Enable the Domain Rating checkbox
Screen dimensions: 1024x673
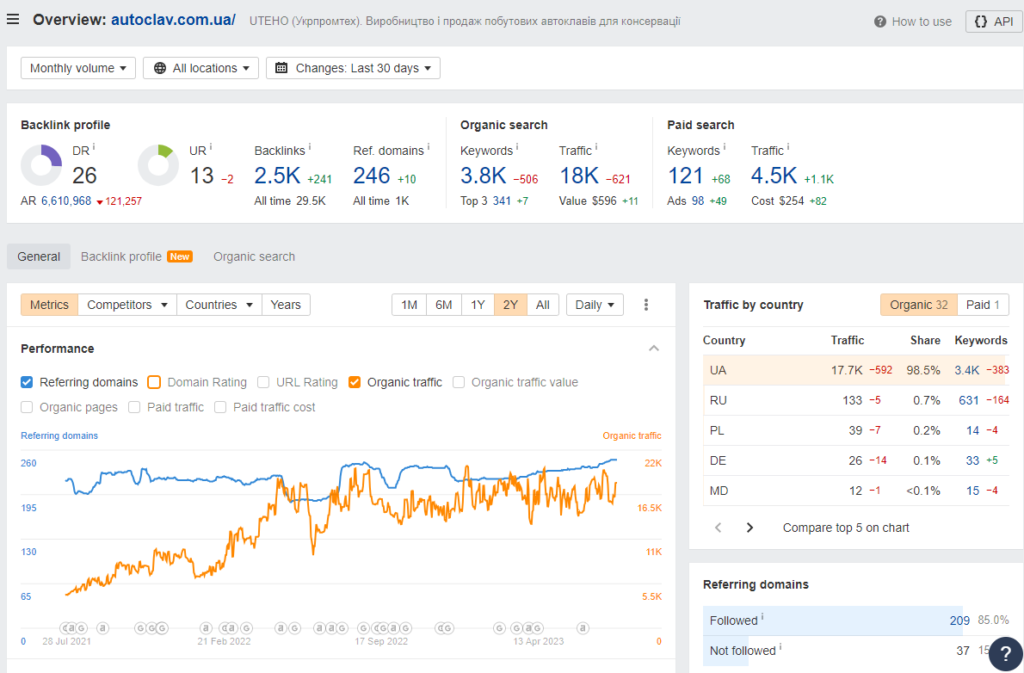154,382
